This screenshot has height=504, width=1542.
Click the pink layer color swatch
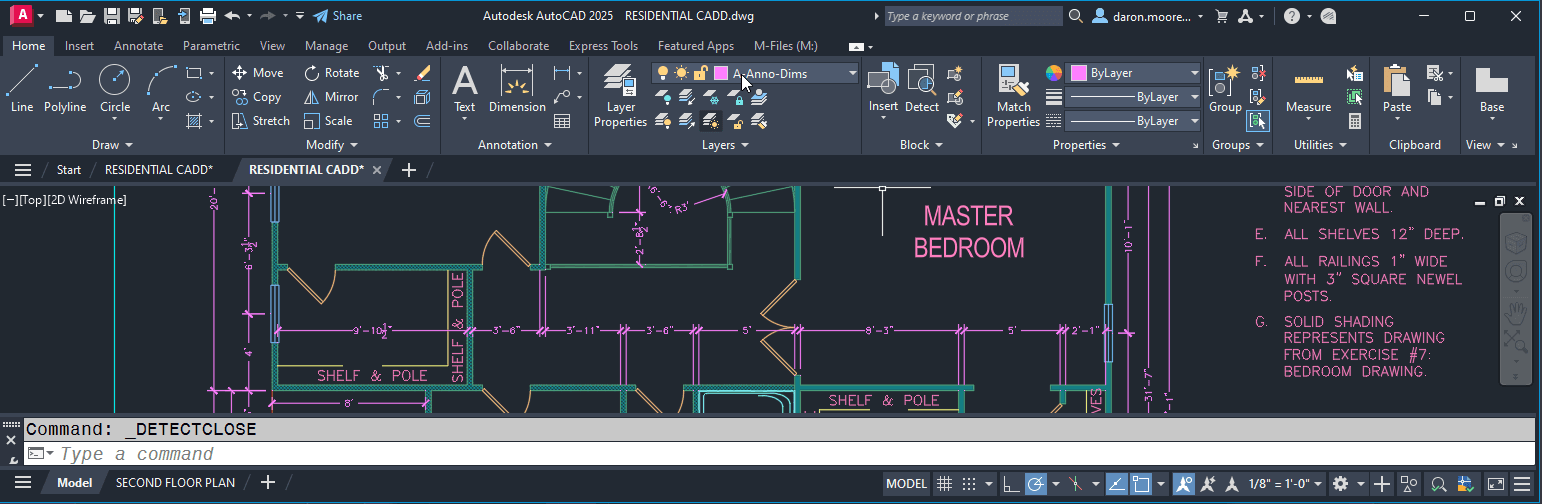(721, 73)
